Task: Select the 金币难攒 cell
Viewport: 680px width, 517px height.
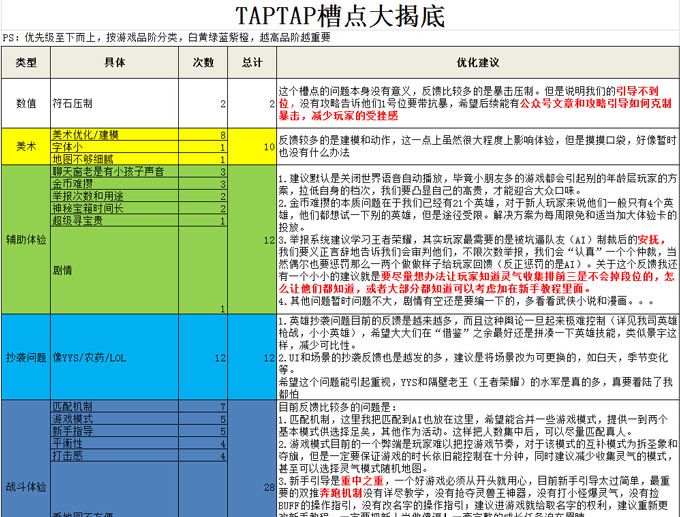Action: pyautogui.click(x=114, y=183)
